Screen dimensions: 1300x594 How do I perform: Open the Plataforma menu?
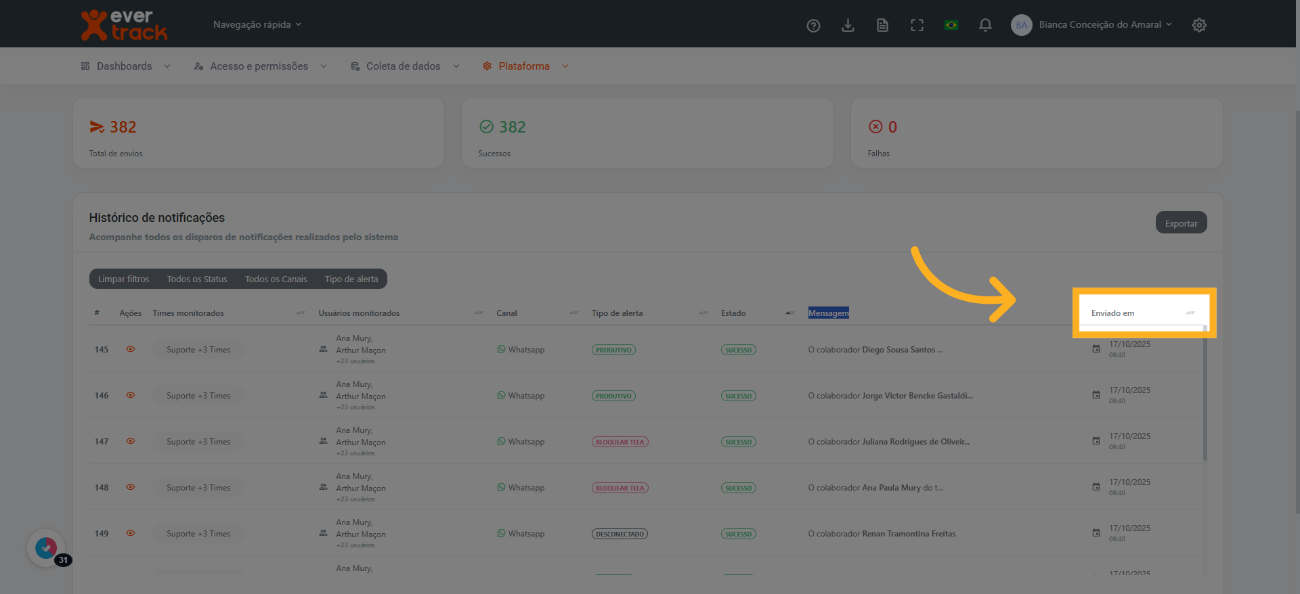(x=525, y=66)
